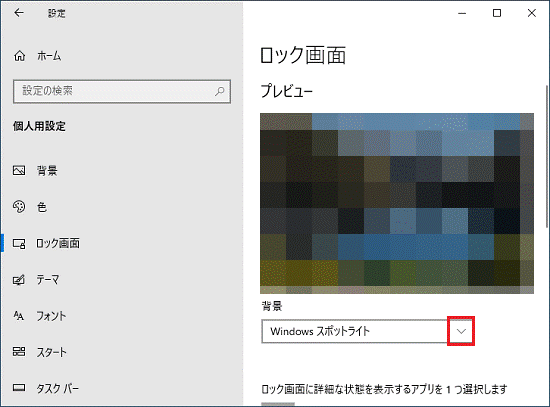Close the 設定 window

532,13
